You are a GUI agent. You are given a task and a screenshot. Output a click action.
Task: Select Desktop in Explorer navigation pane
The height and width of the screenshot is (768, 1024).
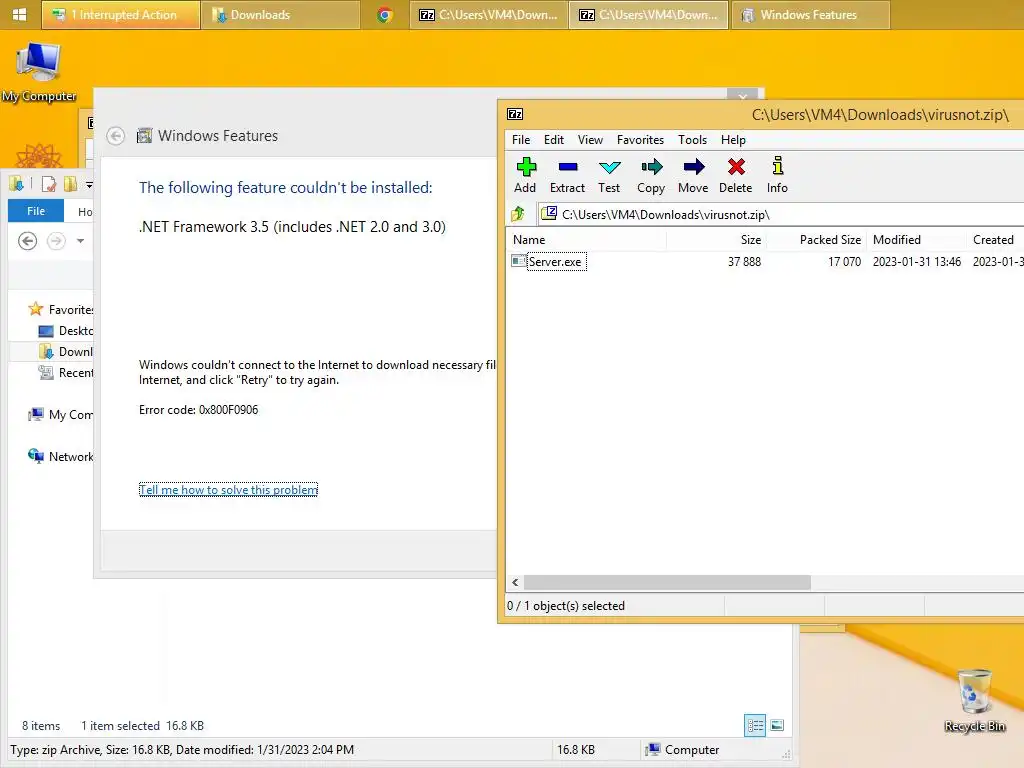(x=66, y=330)
